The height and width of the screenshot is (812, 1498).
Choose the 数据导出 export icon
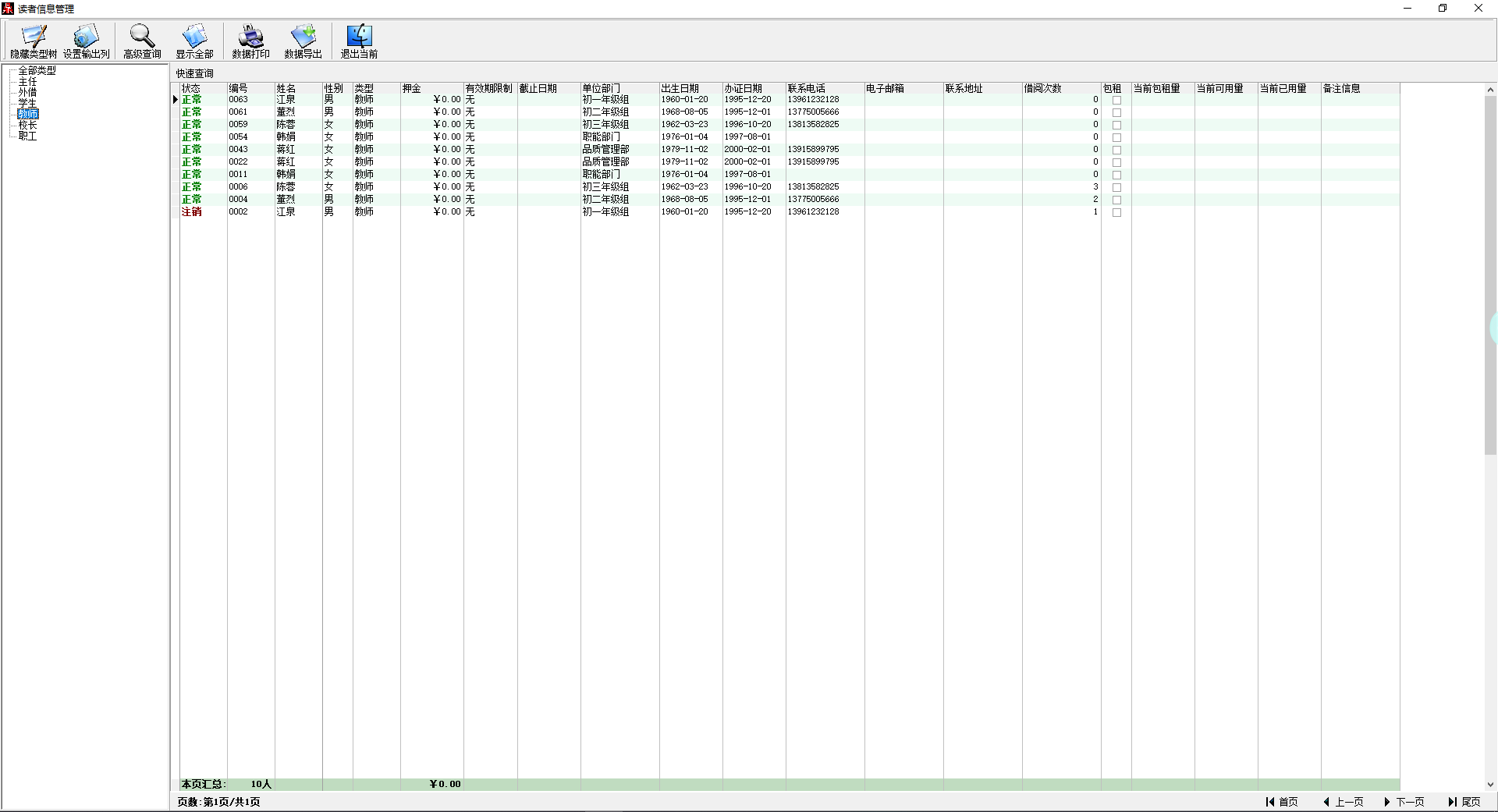tap(303, 41)
